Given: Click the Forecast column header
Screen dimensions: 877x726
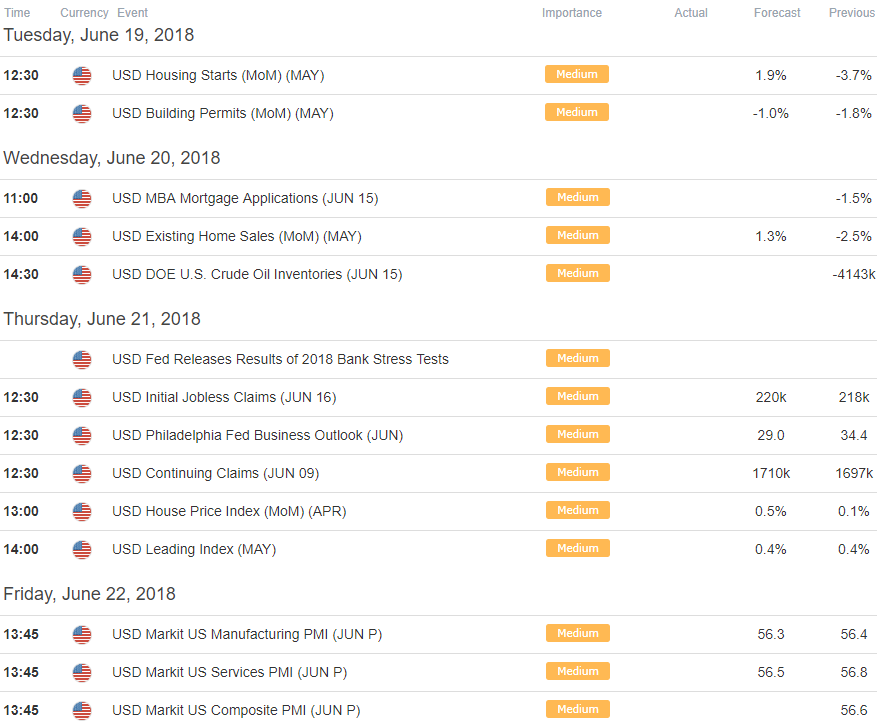Looking at the screenshot, I should [777, 13].
